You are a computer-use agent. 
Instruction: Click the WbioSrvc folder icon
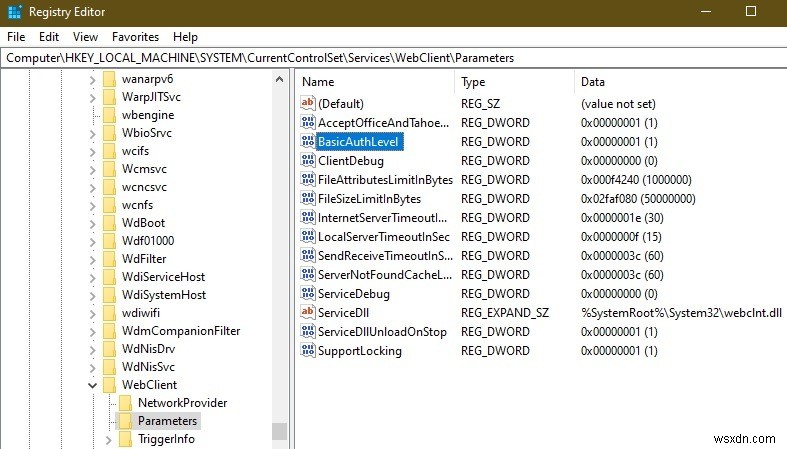pyautogui.click(x=109, y=133)
